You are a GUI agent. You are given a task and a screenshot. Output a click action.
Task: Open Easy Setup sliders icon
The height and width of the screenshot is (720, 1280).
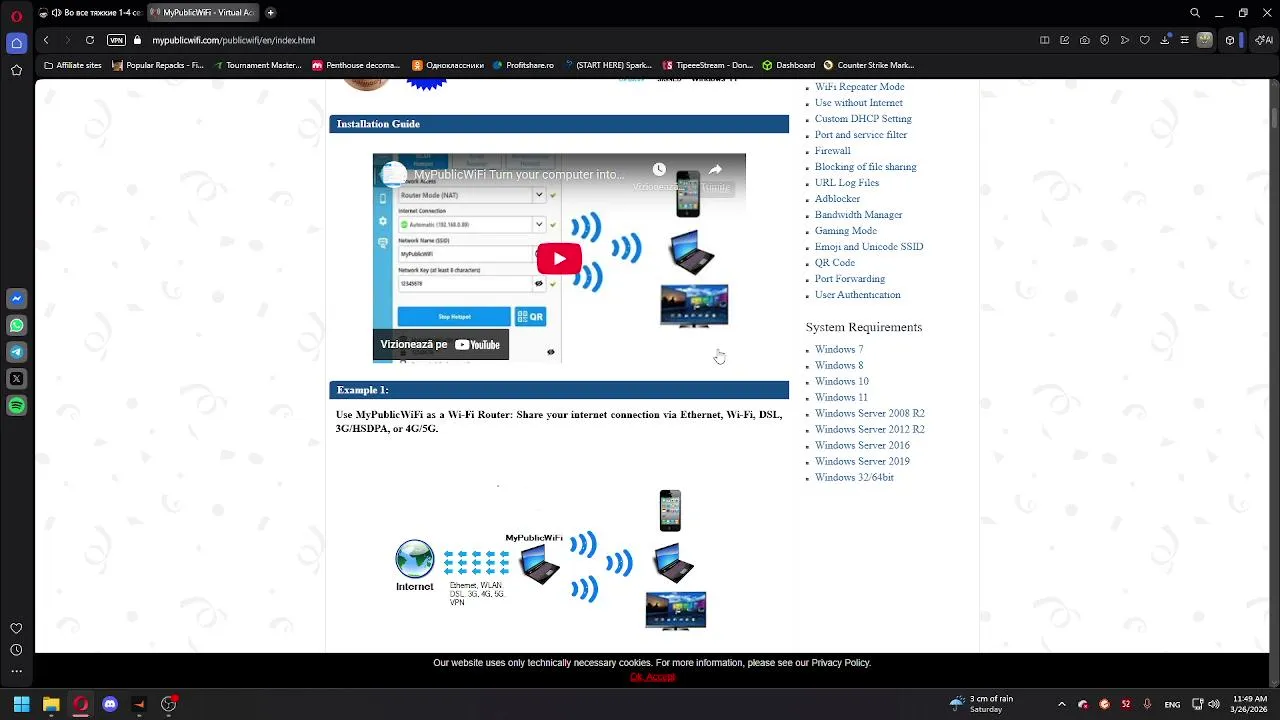click(1185, 40)
